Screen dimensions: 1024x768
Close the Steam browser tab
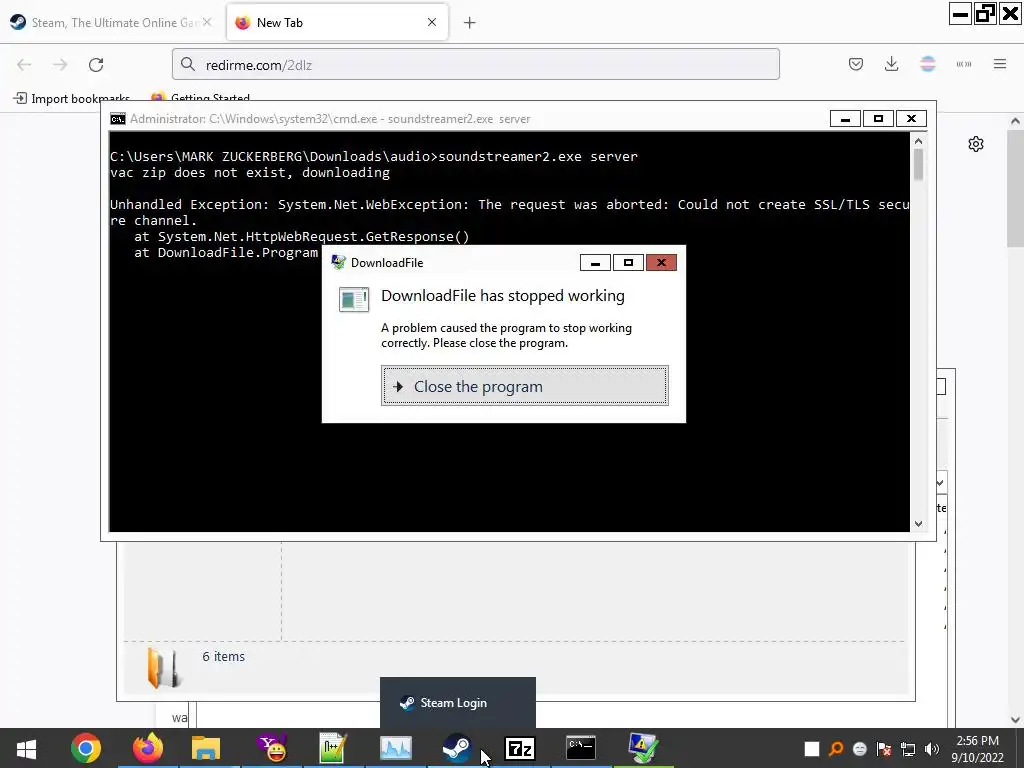pyautogui.click(x=207, y=22)
